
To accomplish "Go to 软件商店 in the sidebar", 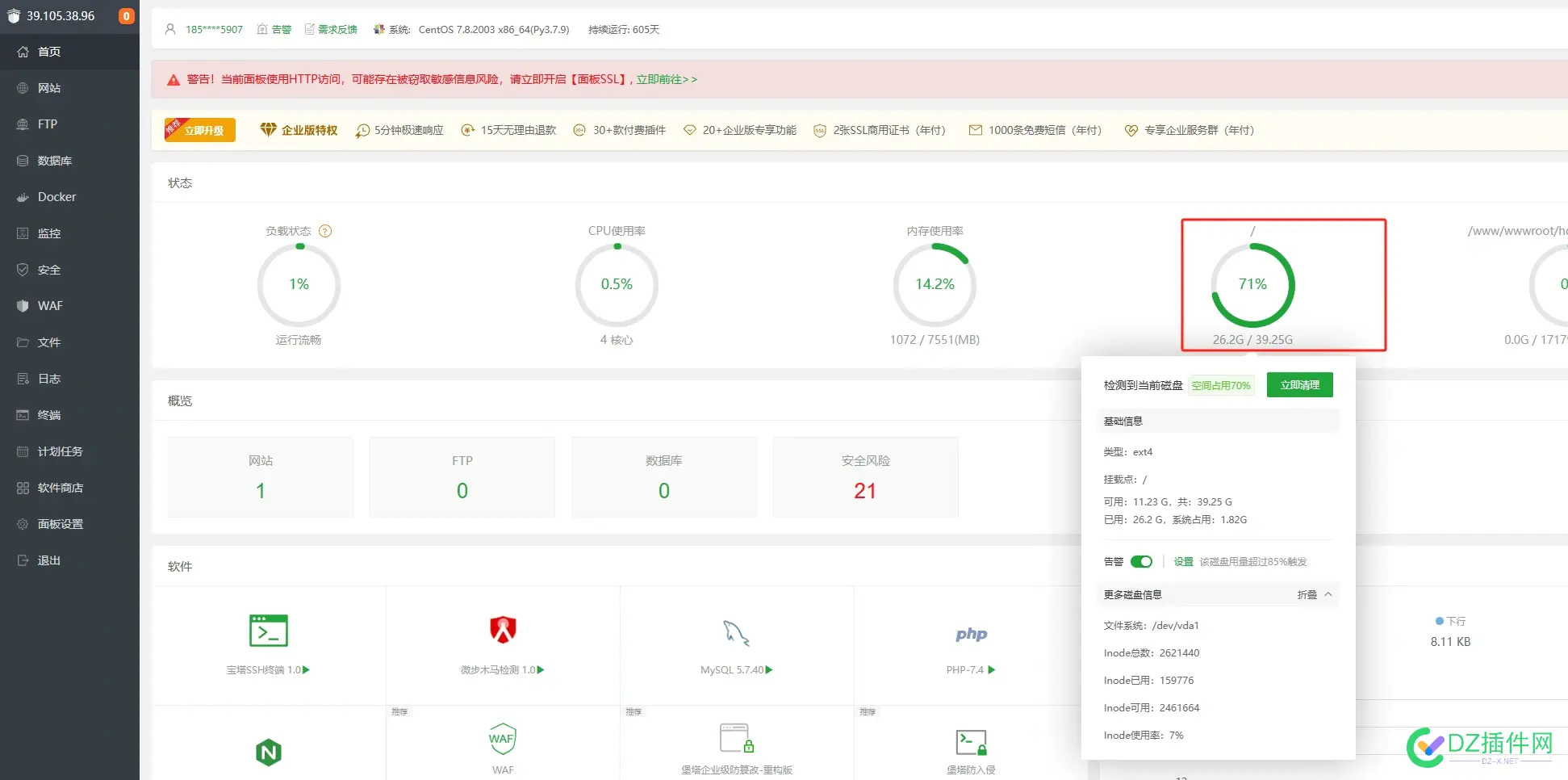I will pos(60,488).
